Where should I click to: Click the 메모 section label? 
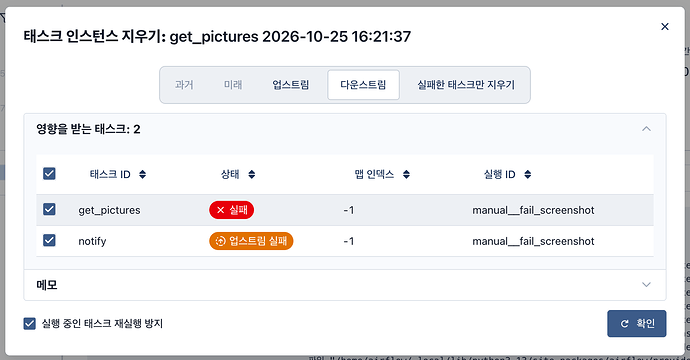tap(47, 285)
